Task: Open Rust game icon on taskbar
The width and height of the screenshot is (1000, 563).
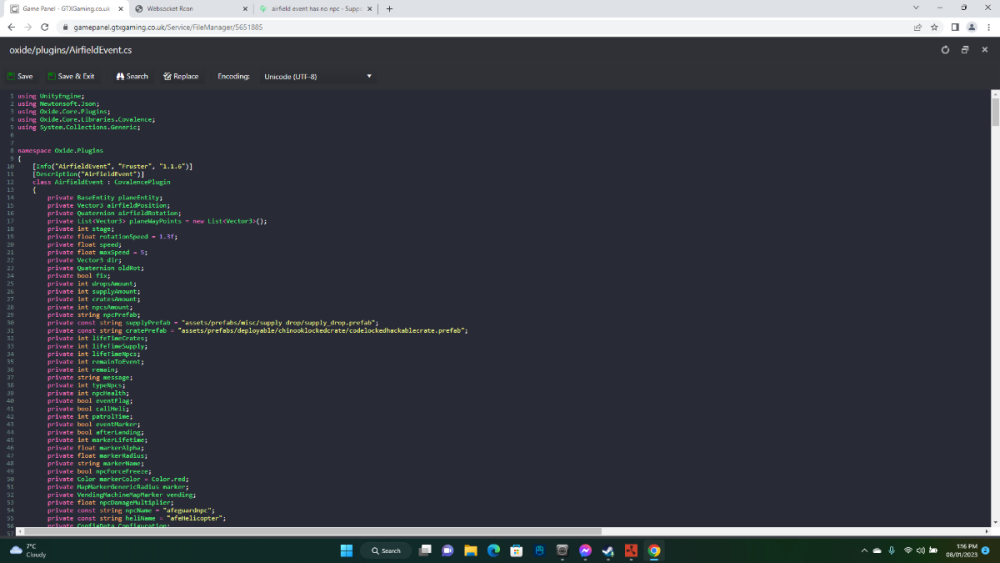Action: [x=631, y=550]
